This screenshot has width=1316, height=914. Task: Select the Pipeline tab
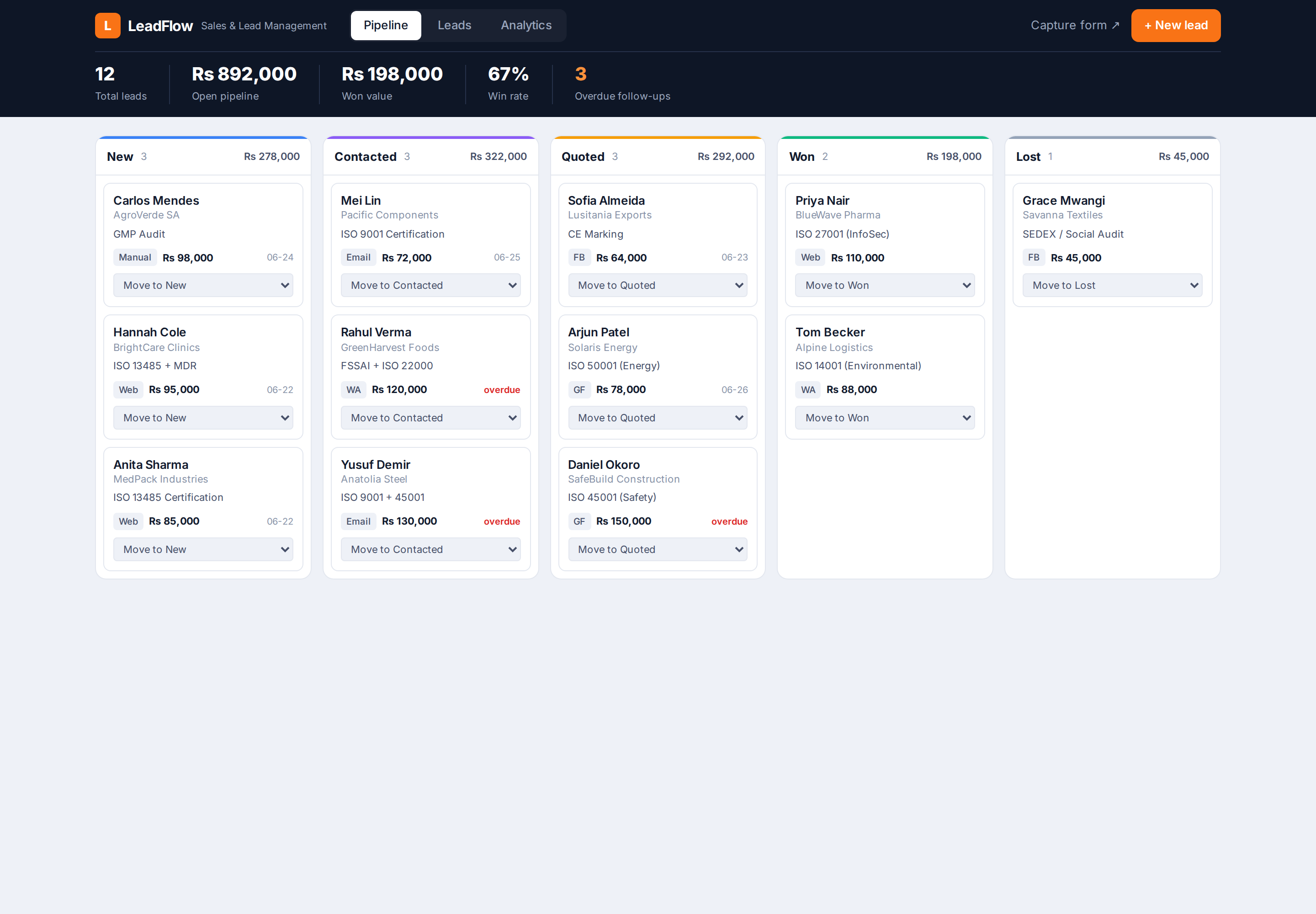385,25
